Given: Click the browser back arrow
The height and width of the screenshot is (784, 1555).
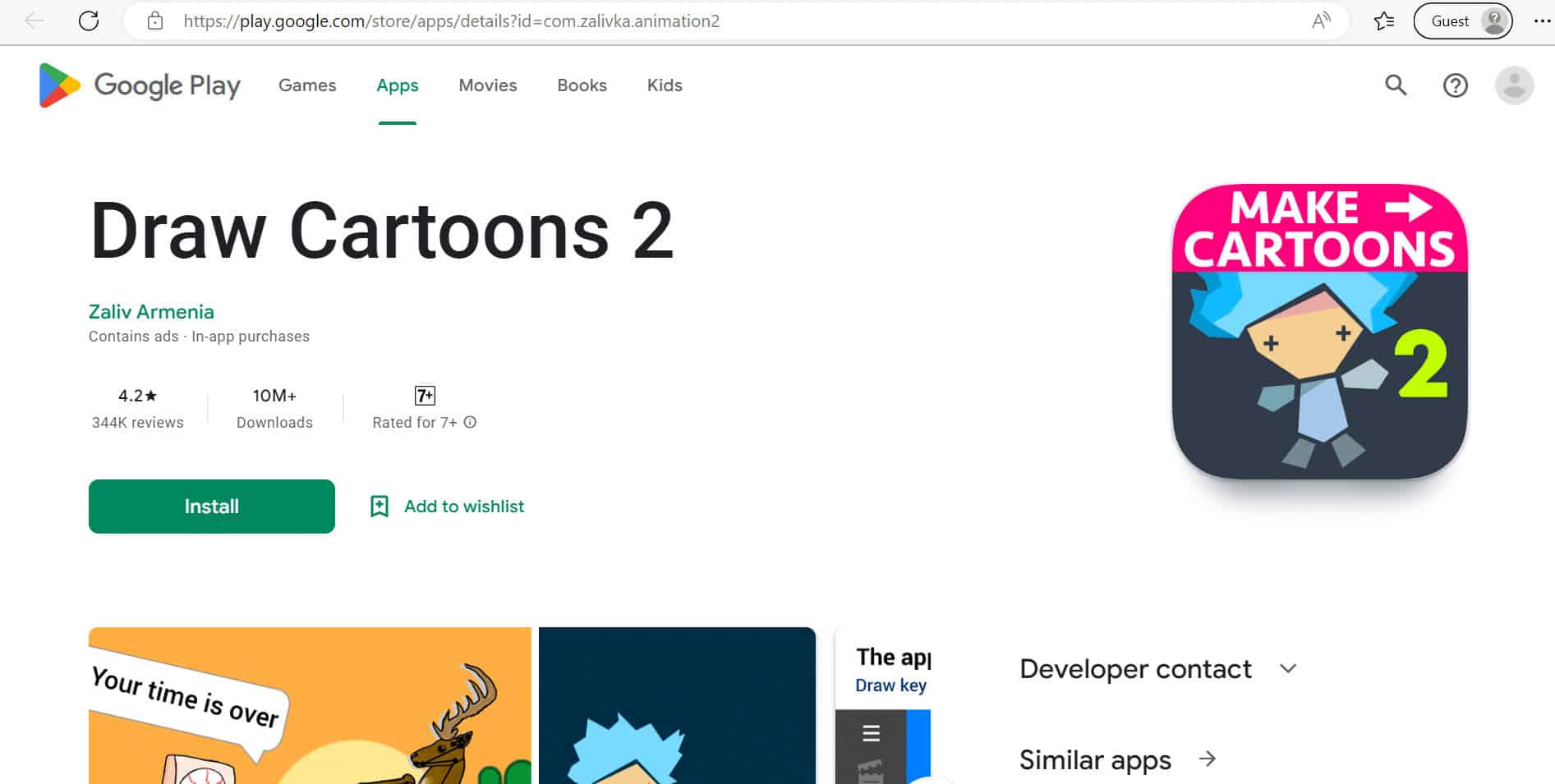Looking at the screenshot, I should pyautogui.click(x=35, y=21).
